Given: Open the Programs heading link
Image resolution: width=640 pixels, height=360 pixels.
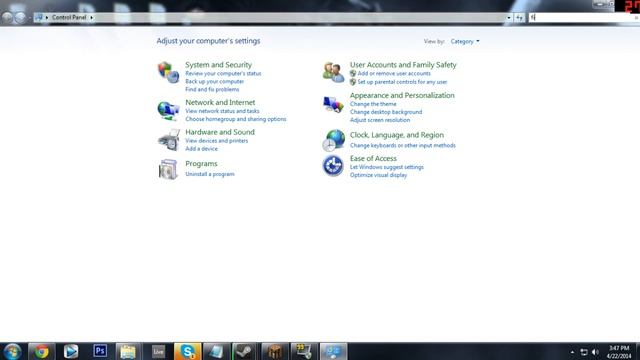Looking at the screenshot, I should (x=201, y=164).
